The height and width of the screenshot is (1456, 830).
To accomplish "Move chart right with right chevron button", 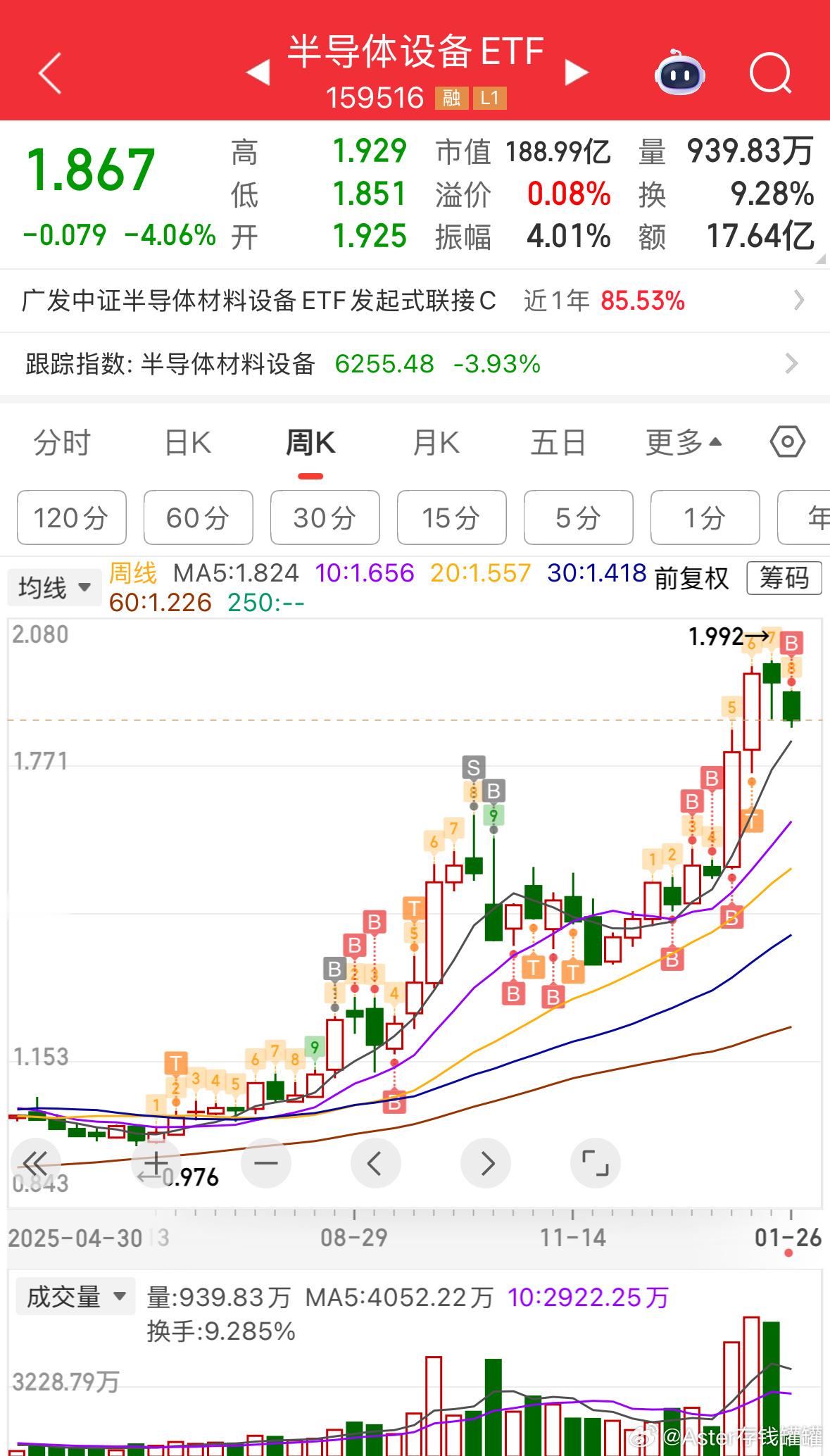I will 486,1163.
